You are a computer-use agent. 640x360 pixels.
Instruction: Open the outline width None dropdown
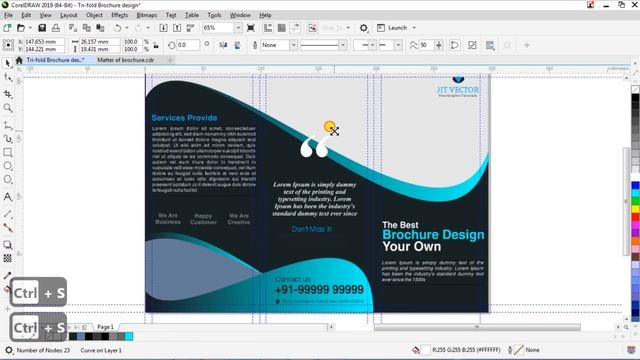click(x=293, y=45)
